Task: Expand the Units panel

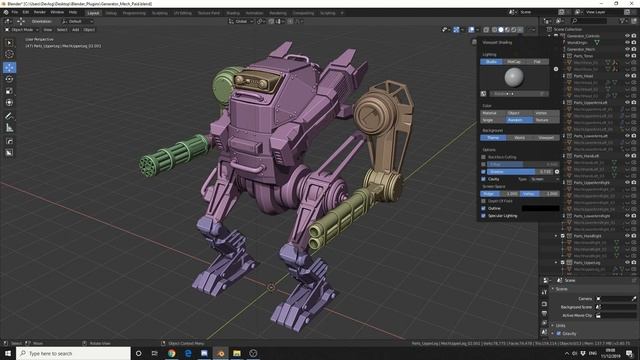Action: coord(553,325)
